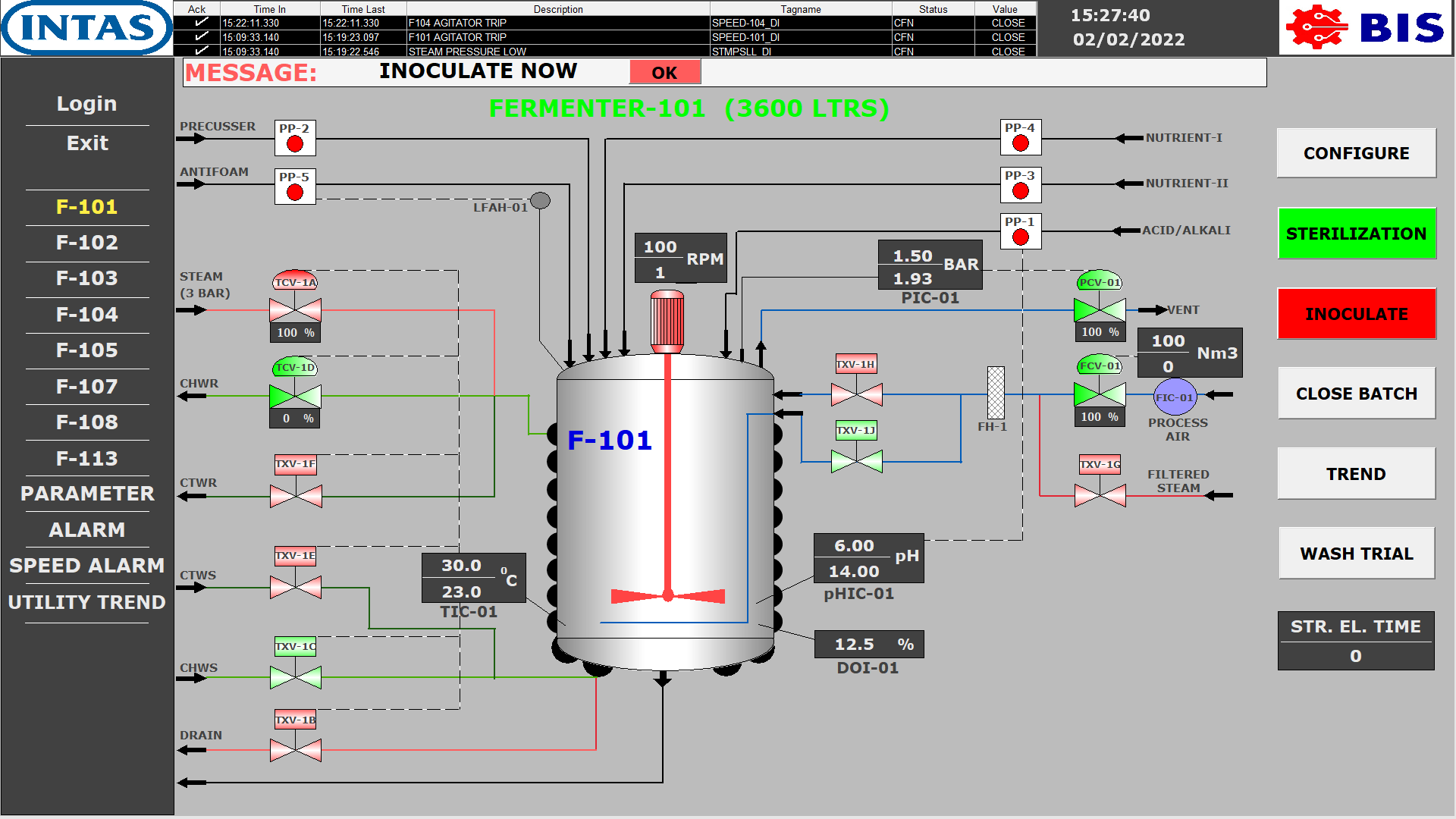Toggle the PP-2 precursor pump

[295, 143]
